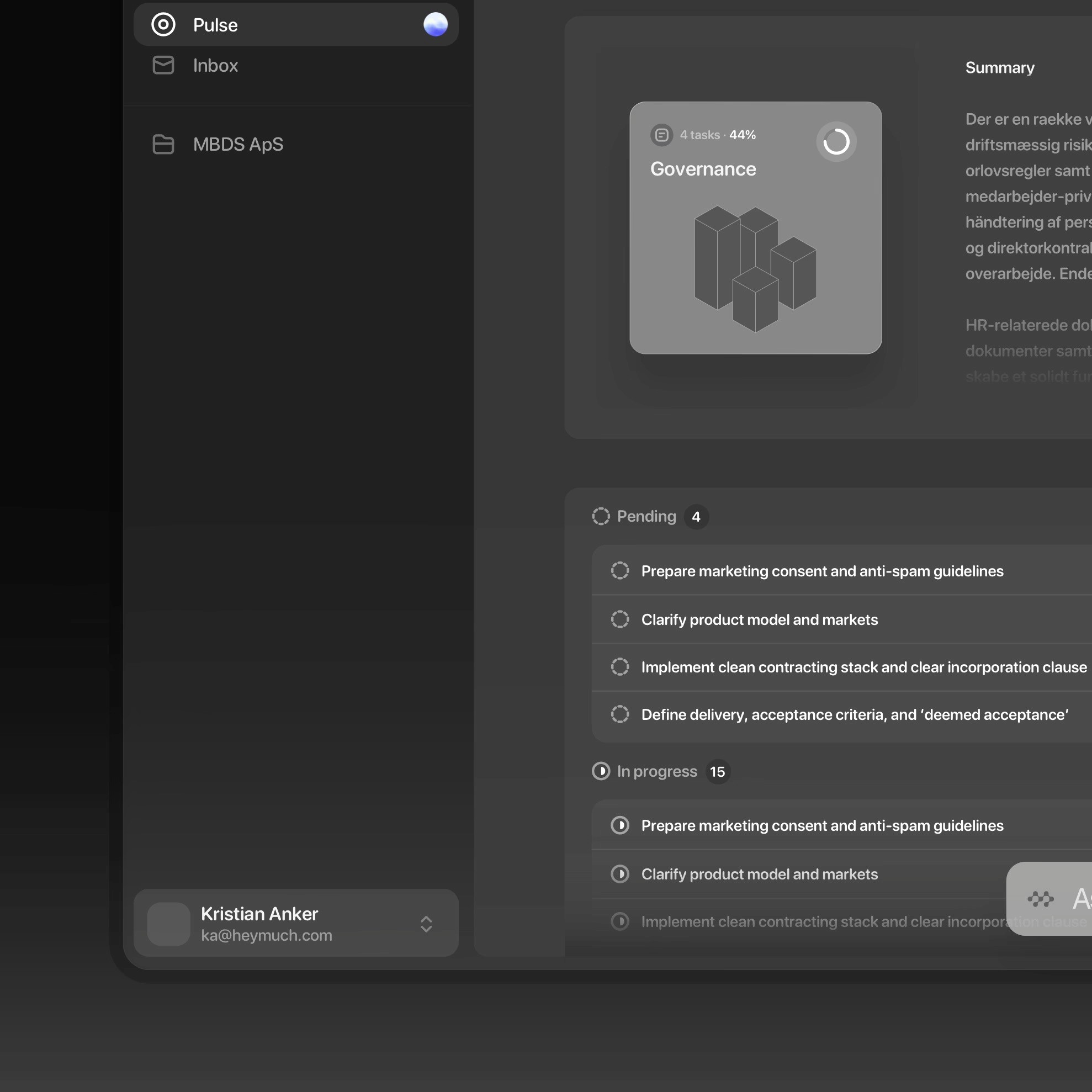
Task: Toggle status of in-progress 'Implement clean contracting stack'
Action: (x=620, y=921)
